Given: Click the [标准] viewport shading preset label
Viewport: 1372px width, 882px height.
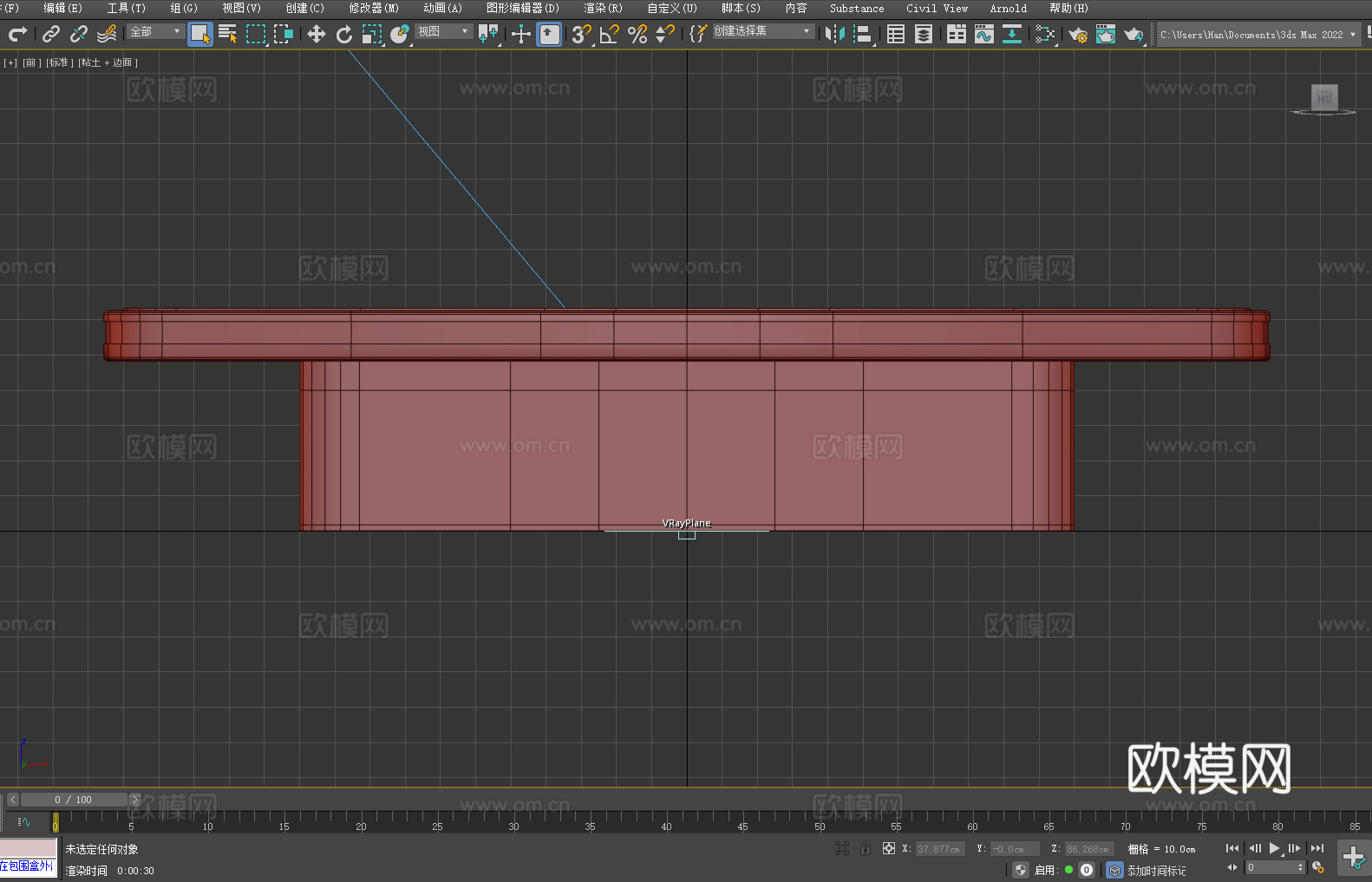Looking at the screenshot, I should [58, 62].
